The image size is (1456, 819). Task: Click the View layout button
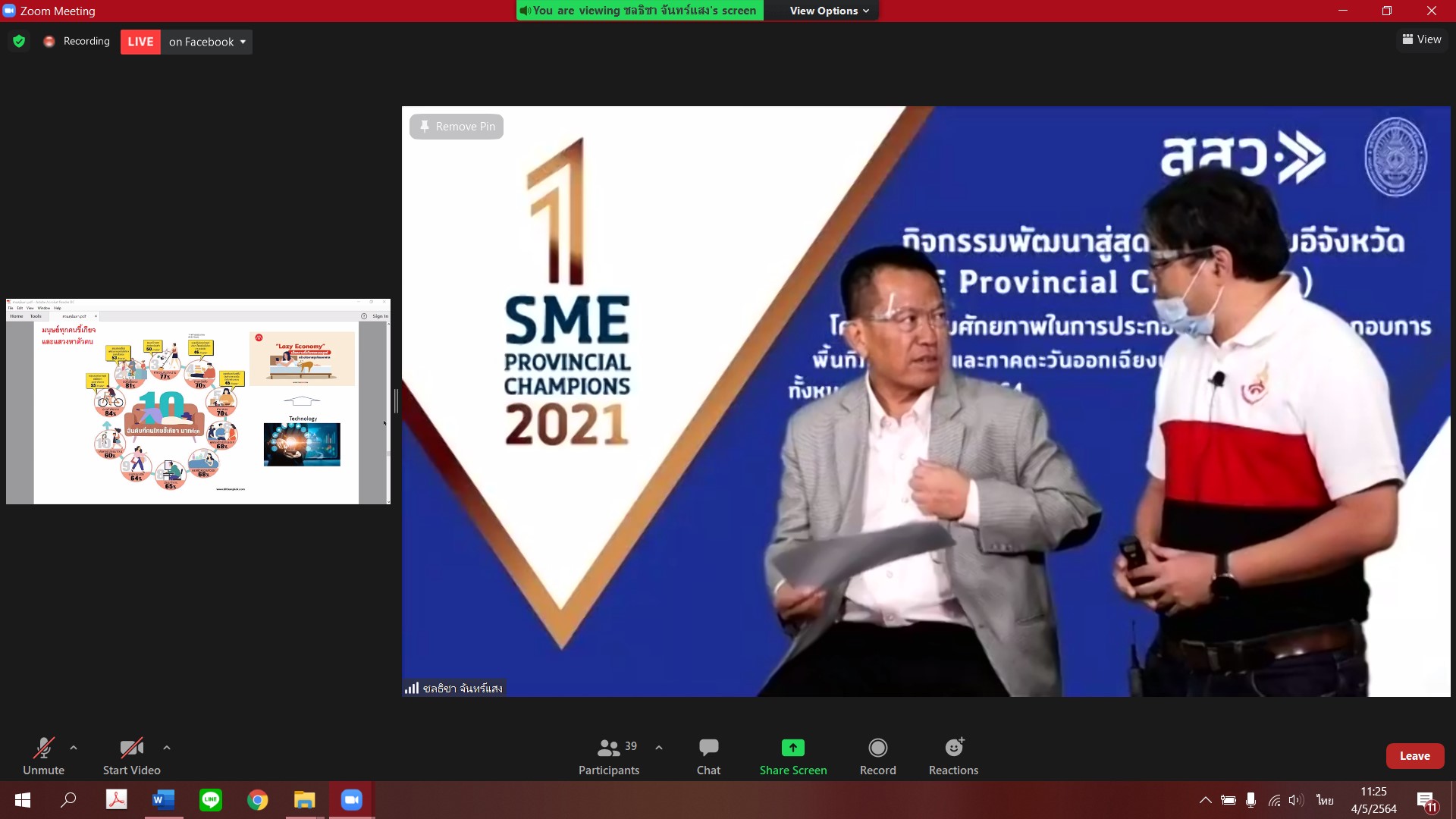[1422, 39]
